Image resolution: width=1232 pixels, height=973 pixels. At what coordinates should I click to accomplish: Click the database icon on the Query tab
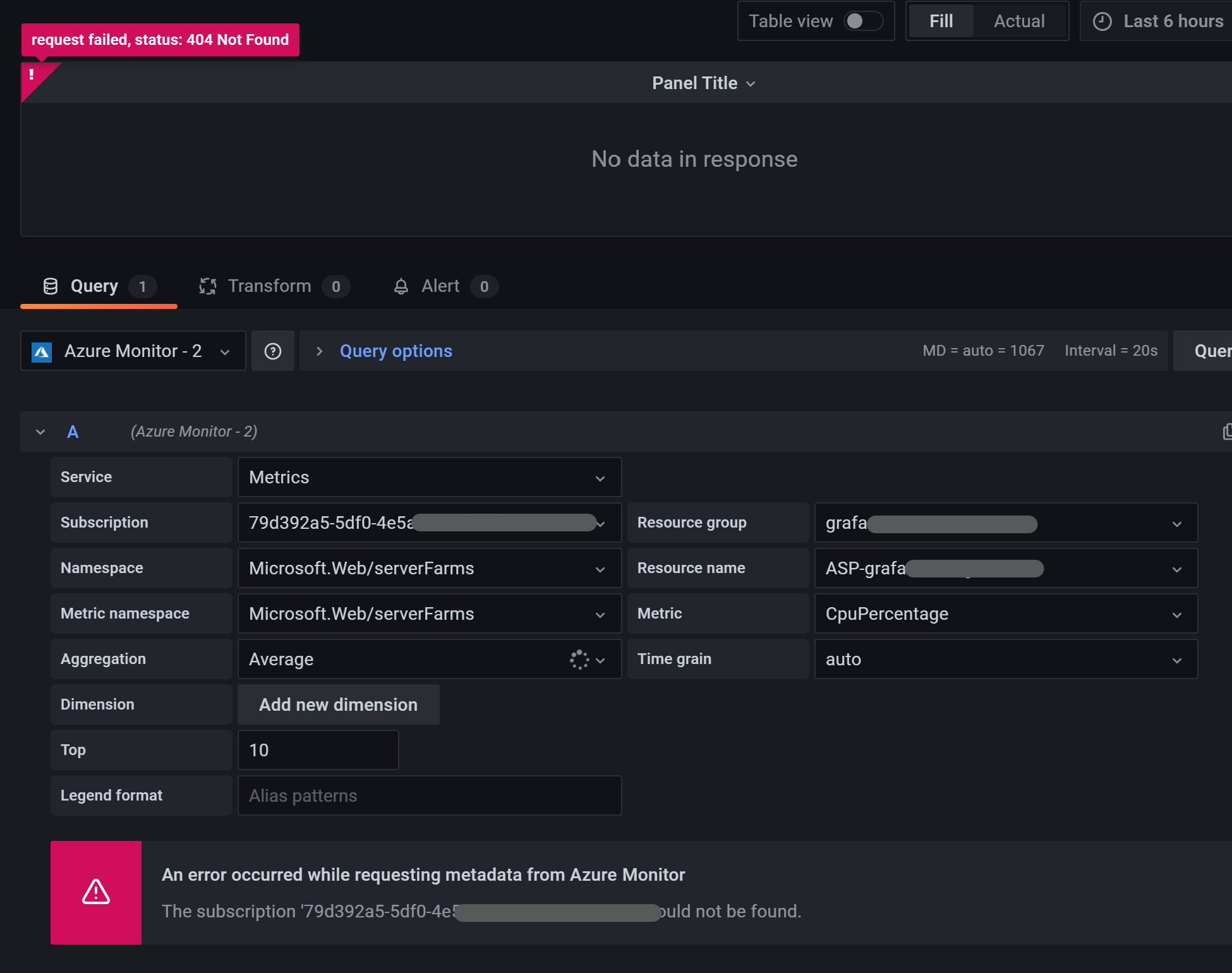[50, 286]
